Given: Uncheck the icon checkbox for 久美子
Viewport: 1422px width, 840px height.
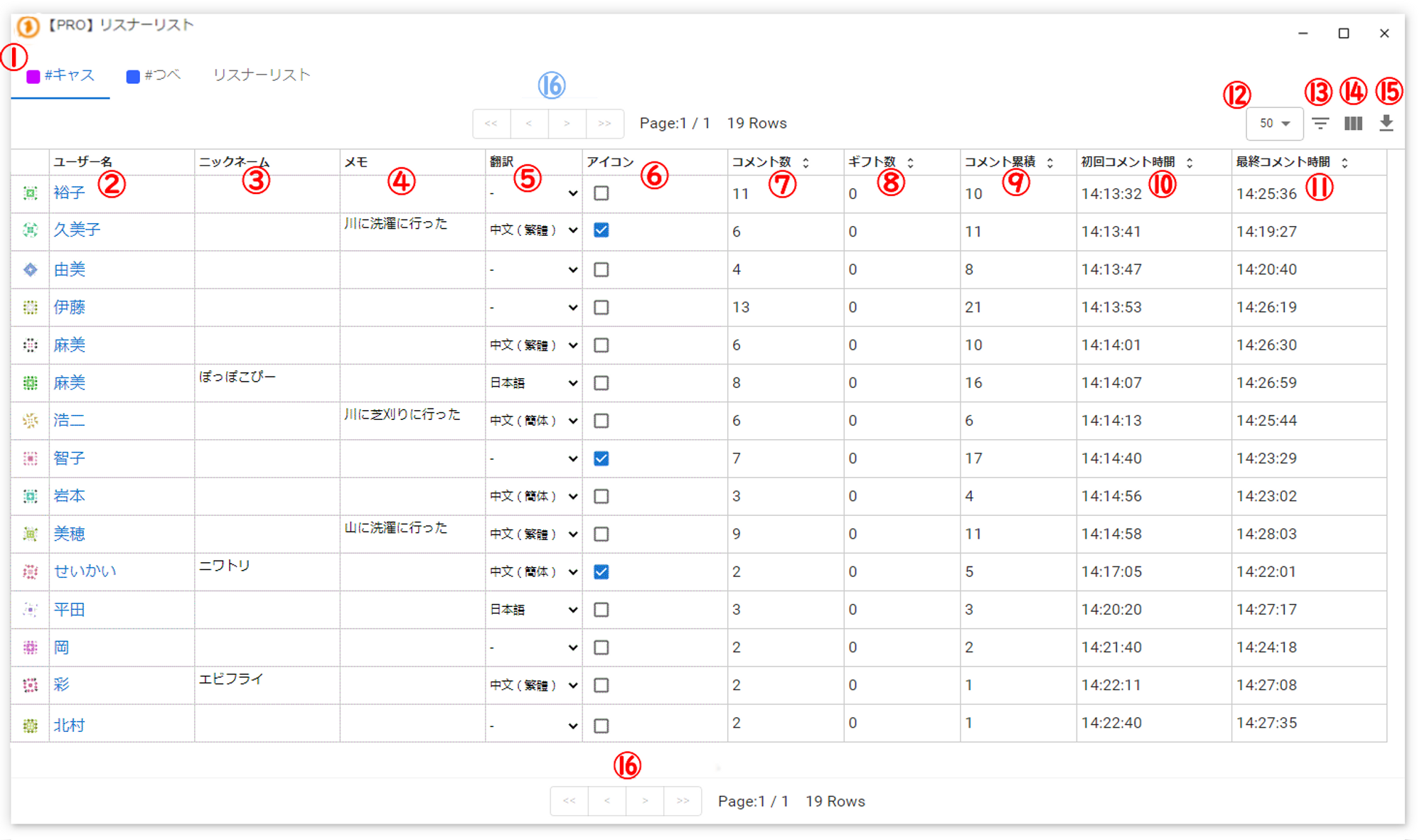Looking at the screenshot, I should tap(602, 230).
